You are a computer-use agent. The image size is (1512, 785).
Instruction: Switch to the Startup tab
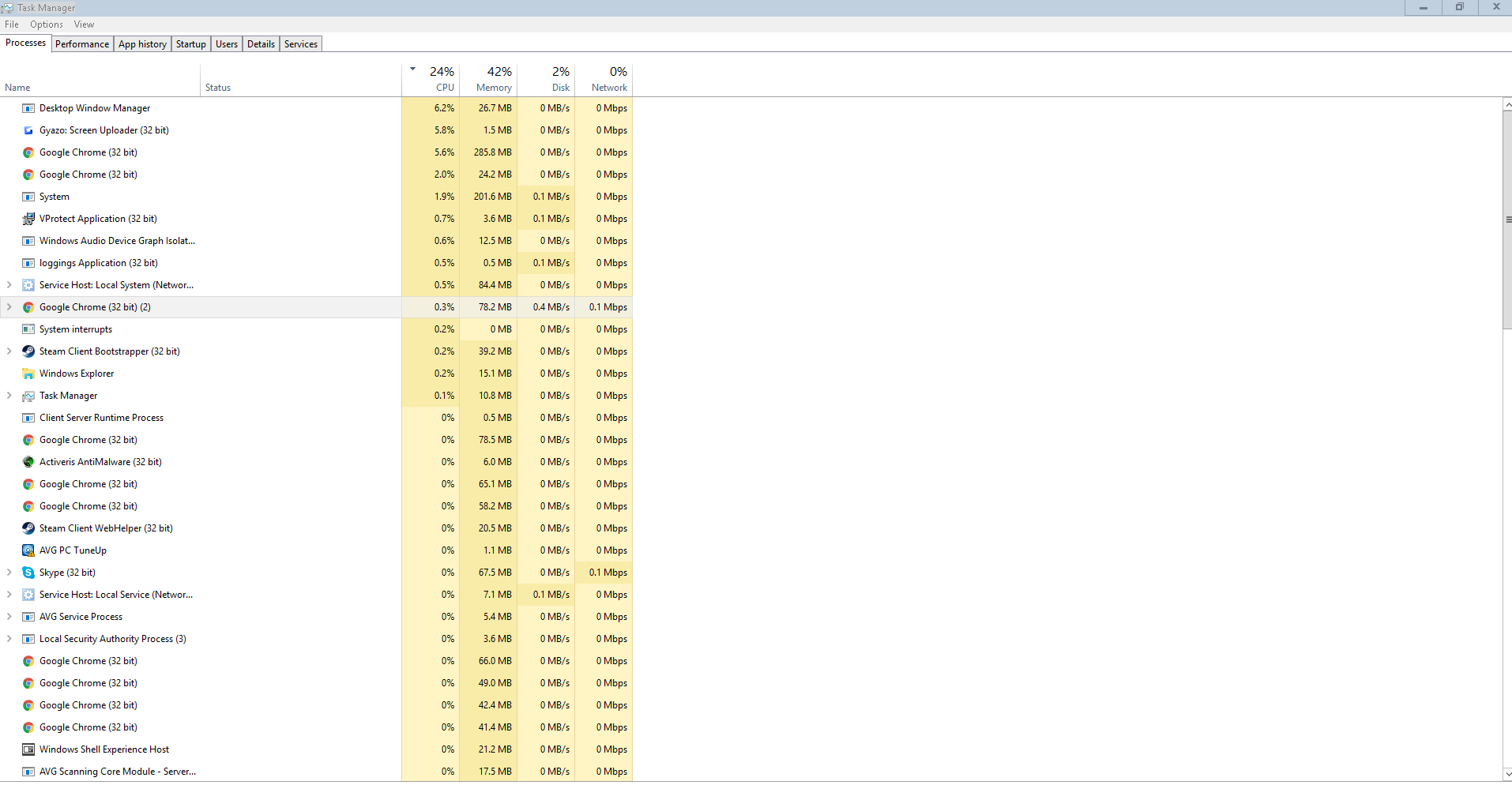point(191,44)
